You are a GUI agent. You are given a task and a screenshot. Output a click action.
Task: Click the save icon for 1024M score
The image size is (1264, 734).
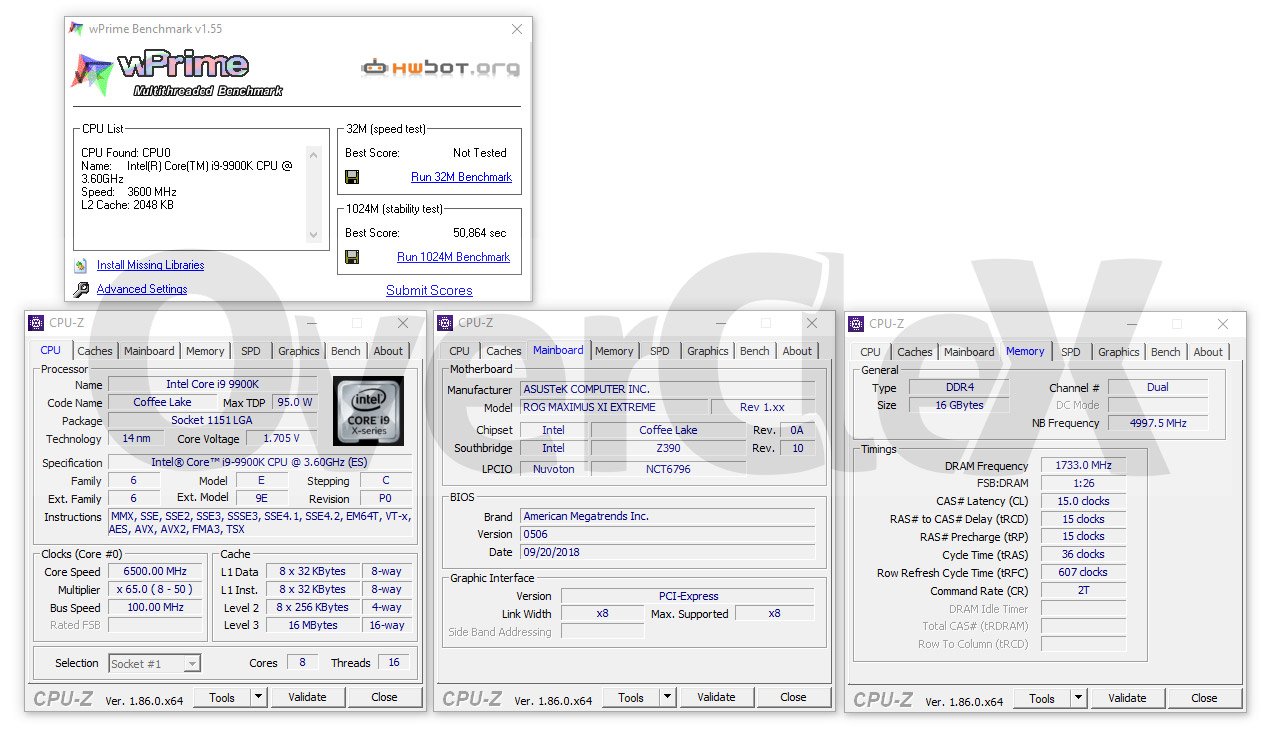click(352, 257)
